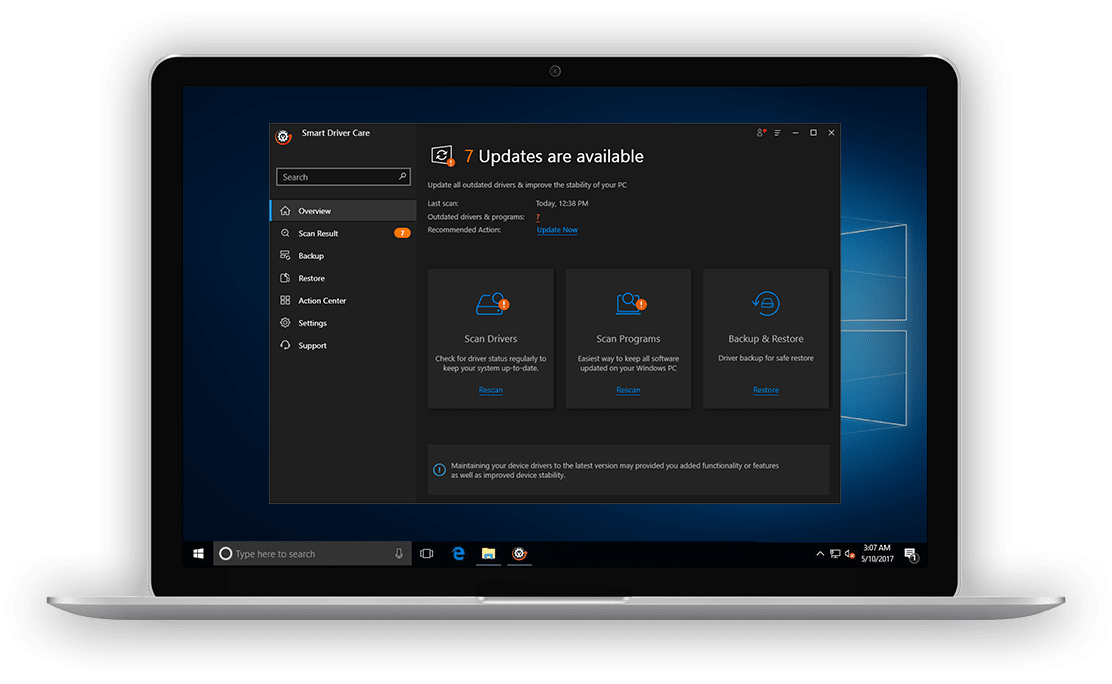This screenshot has height=684, width=1112.
Task: Click the Smart Driver Care logo icon
Action: coord(283,137)
